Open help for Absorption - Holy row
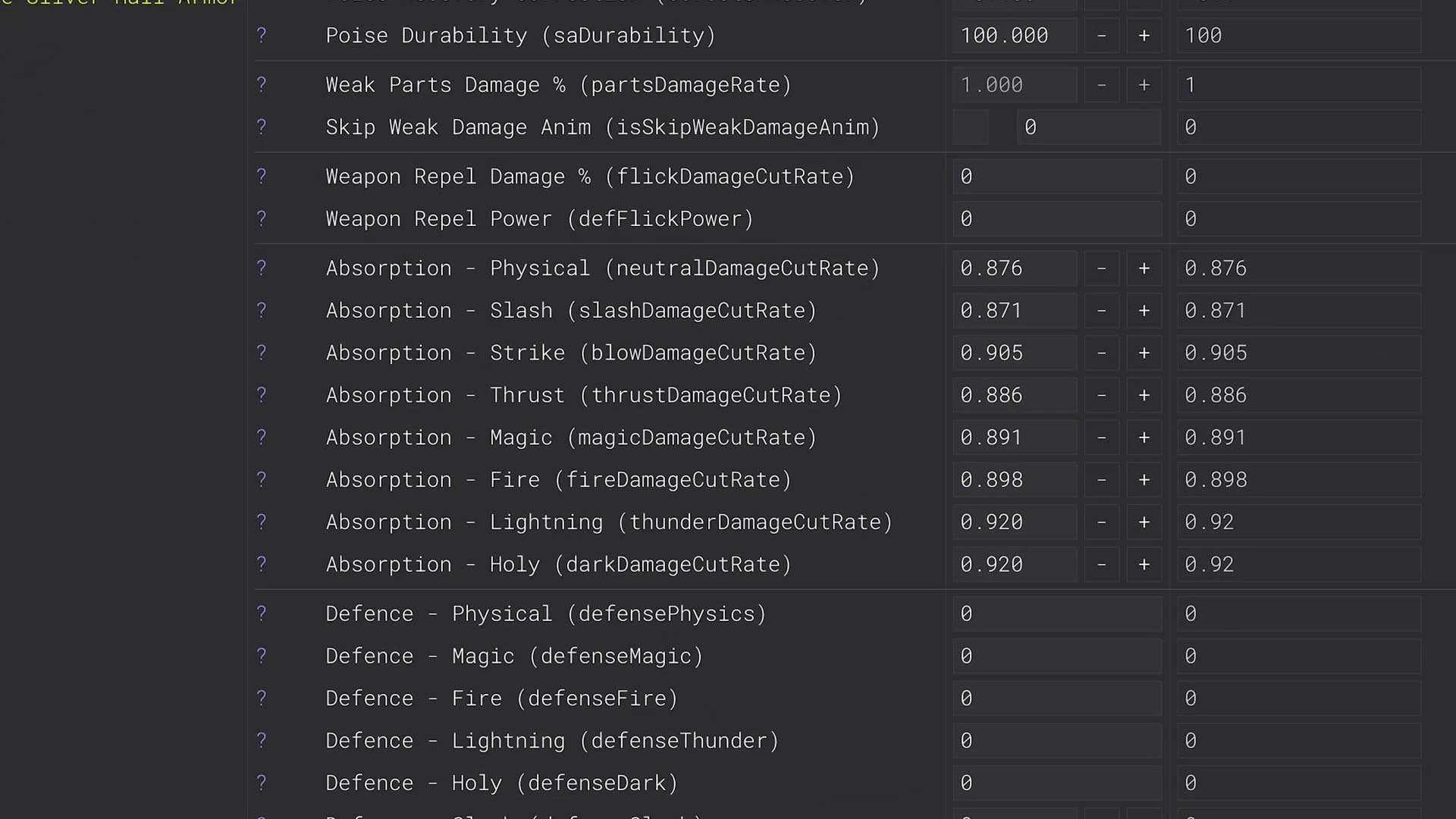Image resolution: width=1456 pixels, height=819 pixels. click(x=262, y=564)
